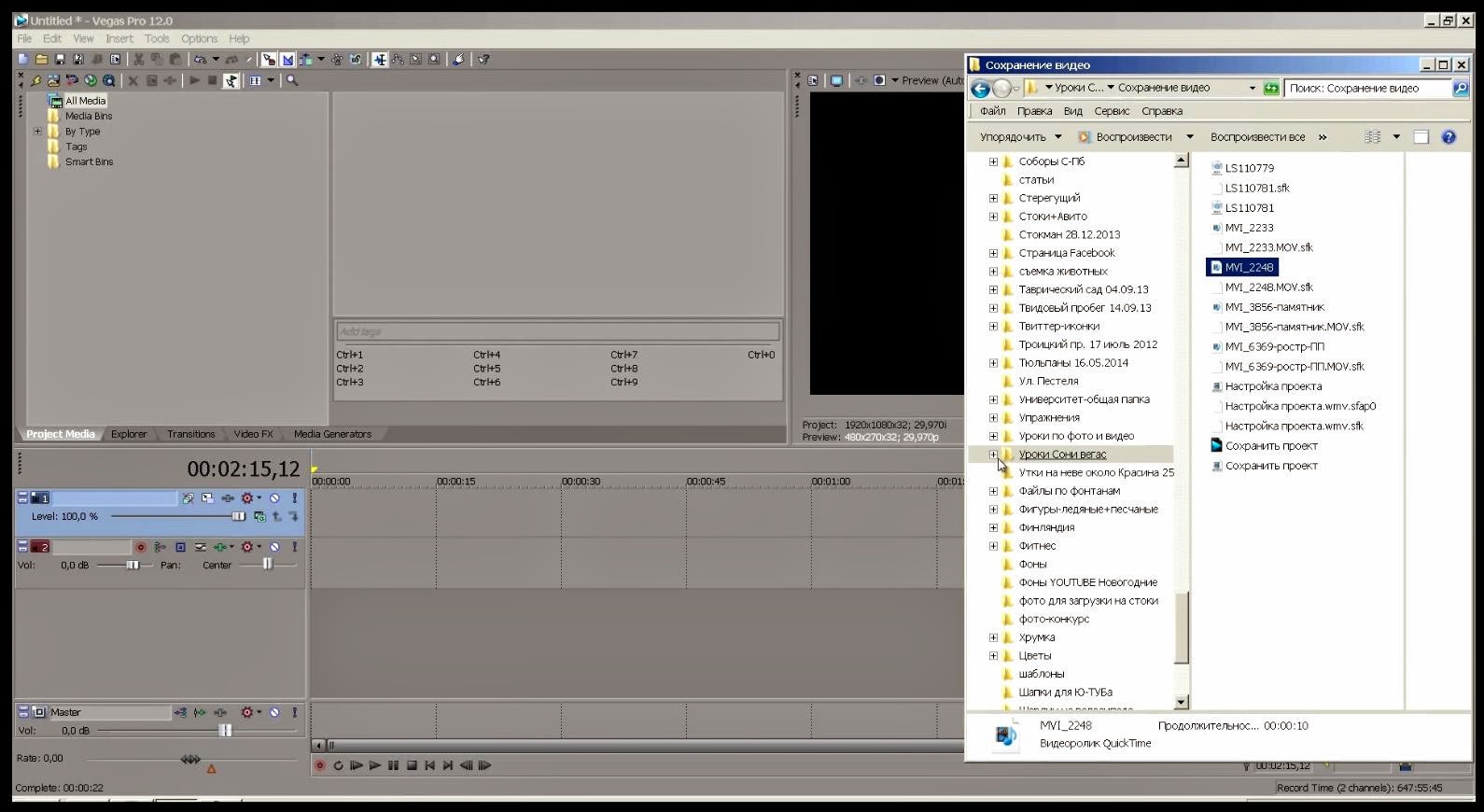Click the Explorer help question mark icon

click(1449, 137)
